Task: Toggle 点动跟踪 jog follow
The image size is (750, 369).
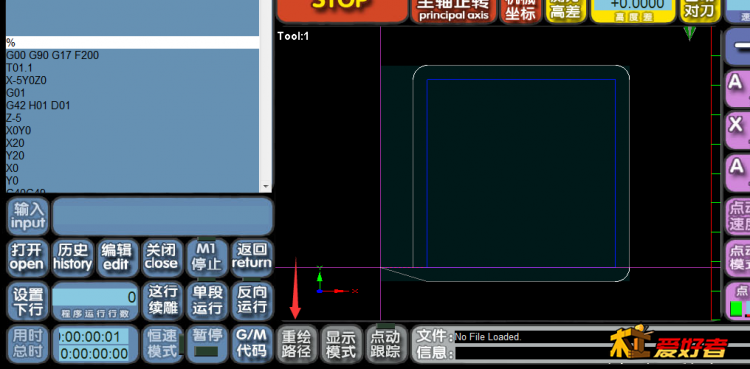Action: point(386,344)
